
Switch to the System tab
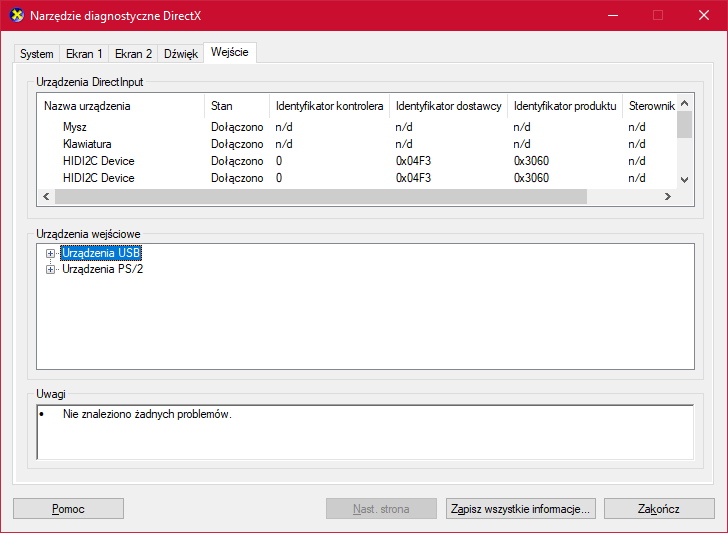37,54
